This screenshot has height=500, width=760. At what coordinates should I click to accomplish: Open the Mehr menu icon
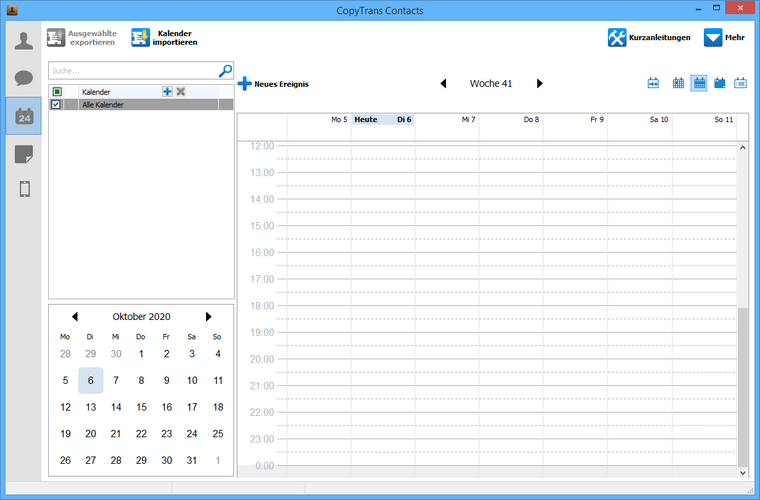(x=712, y=37)
